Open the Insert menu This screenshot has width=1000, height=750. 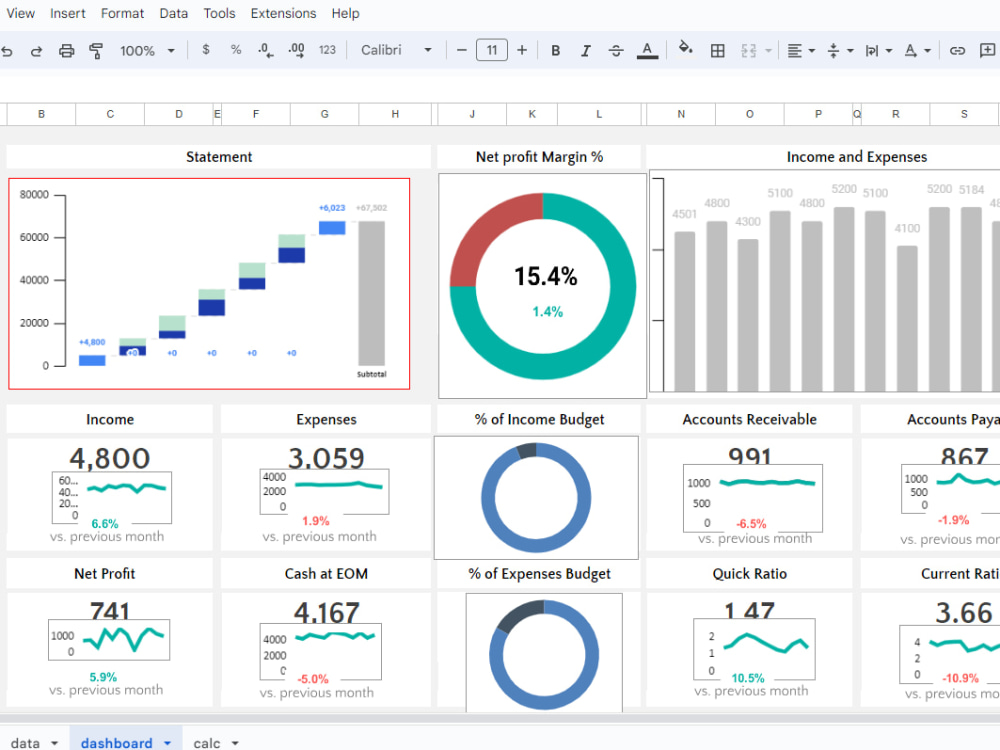click(68, 13)
